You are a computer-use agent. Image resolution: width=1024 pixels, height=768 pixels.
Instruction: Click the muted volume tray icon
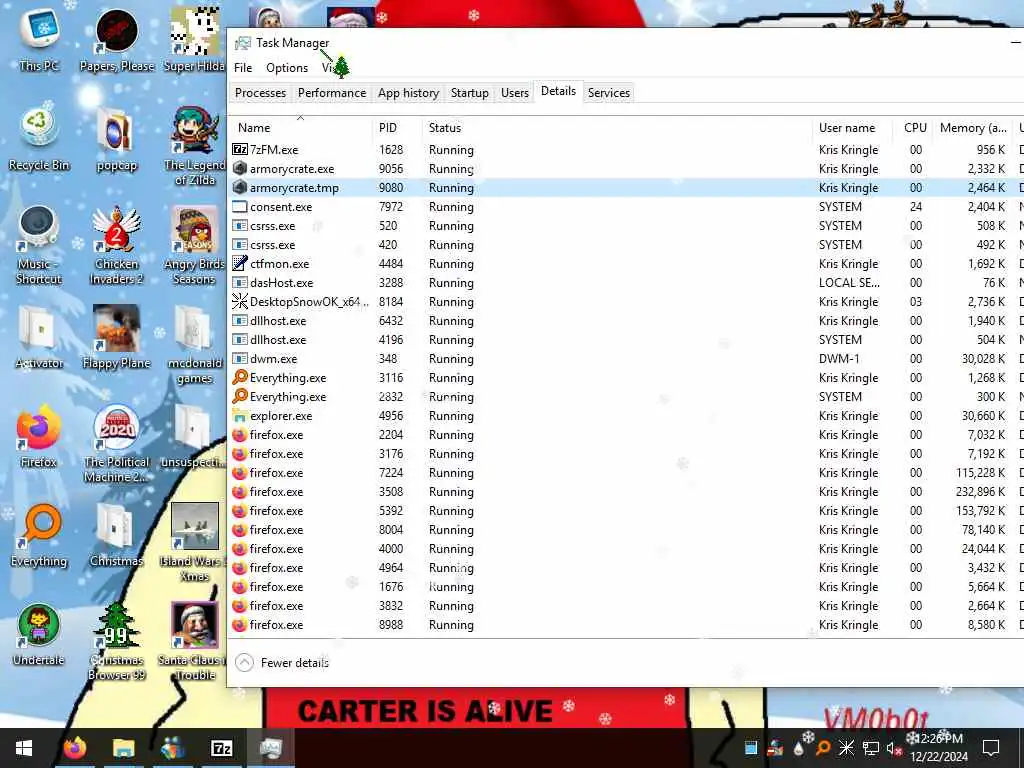click(x=894, y=748)
